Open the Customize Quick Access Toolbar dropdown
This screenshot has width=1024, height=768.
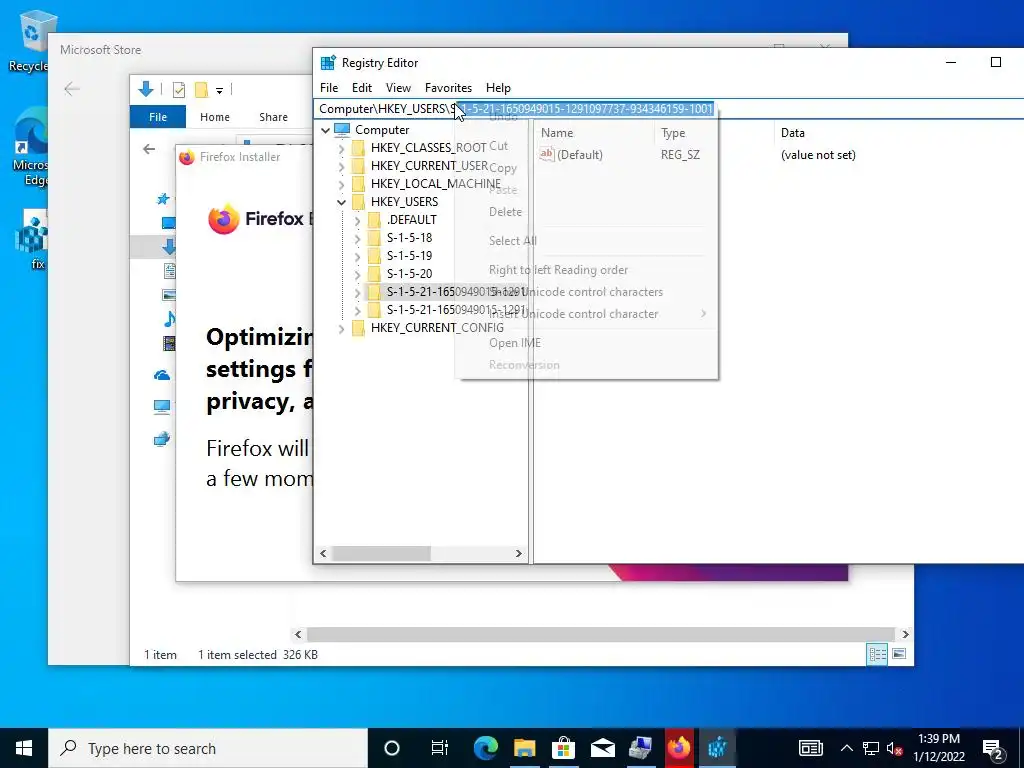click(219, 90)
